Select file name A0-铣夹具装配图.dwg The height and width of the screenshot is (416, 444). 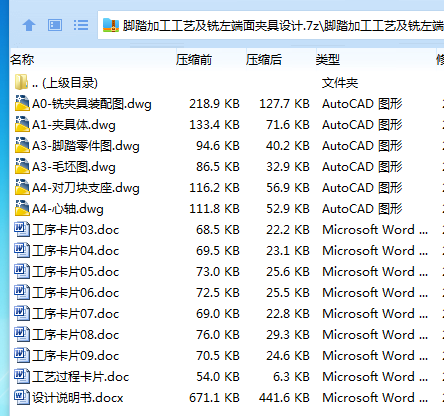coord(92,104)
